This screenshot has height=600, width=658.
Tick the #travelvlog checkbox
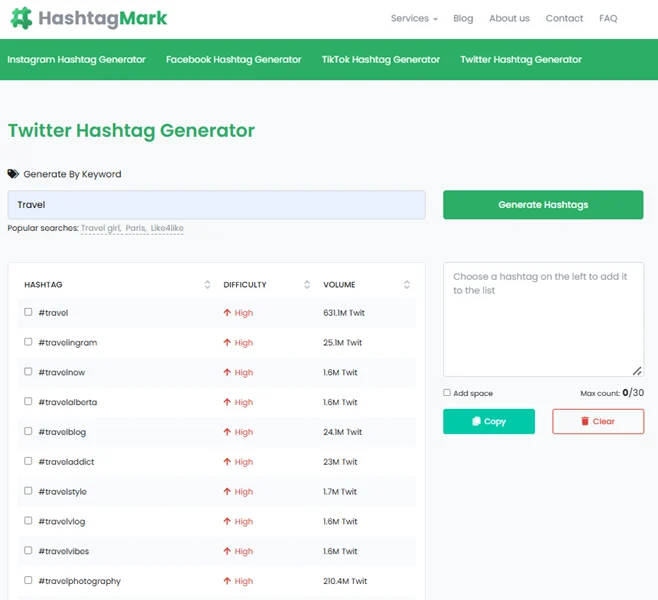tap(28, 520)
